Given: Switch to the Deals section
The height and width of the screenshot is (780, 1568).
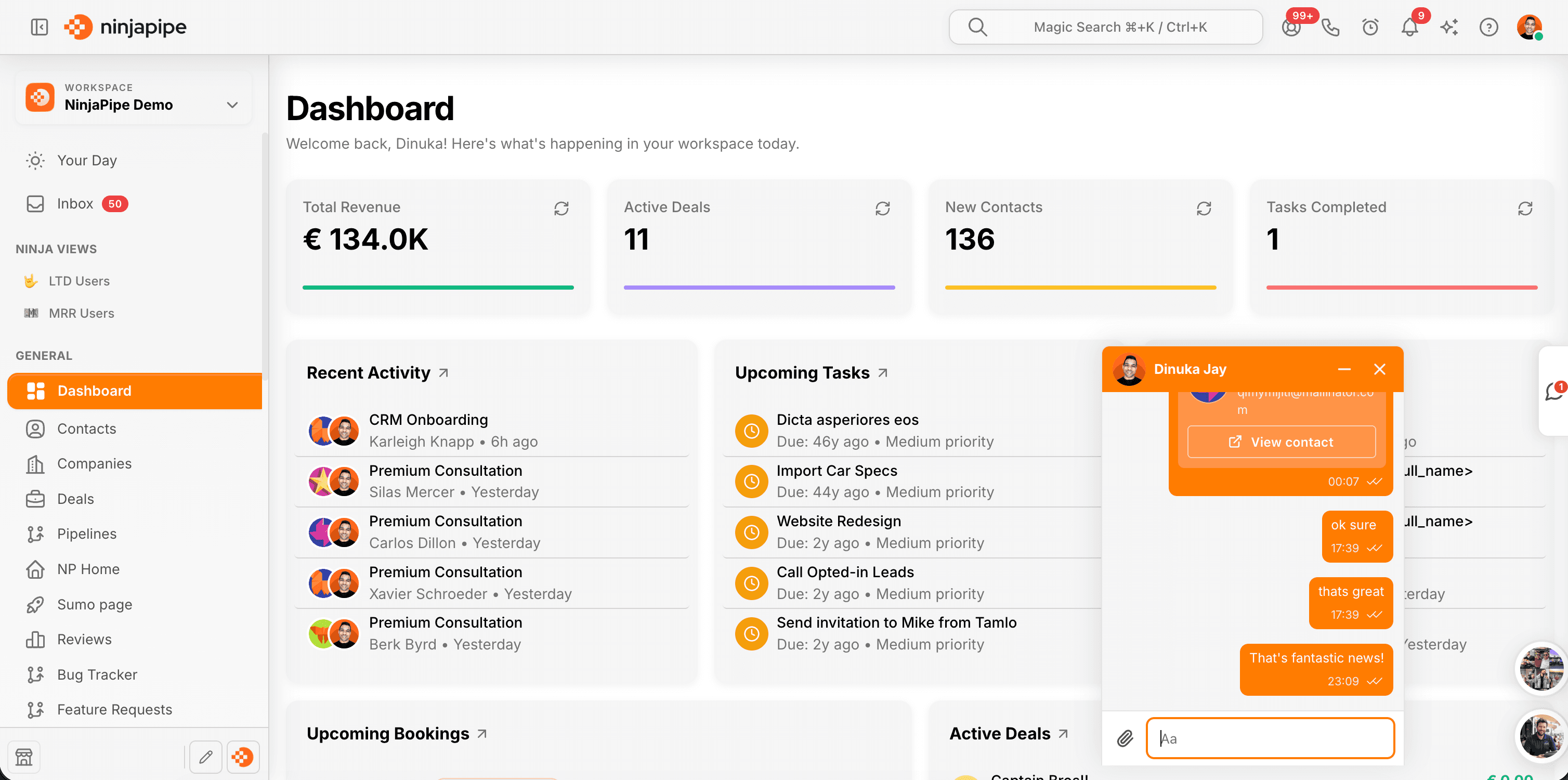Looking at the screenshot, I should (x=75, y=498).
